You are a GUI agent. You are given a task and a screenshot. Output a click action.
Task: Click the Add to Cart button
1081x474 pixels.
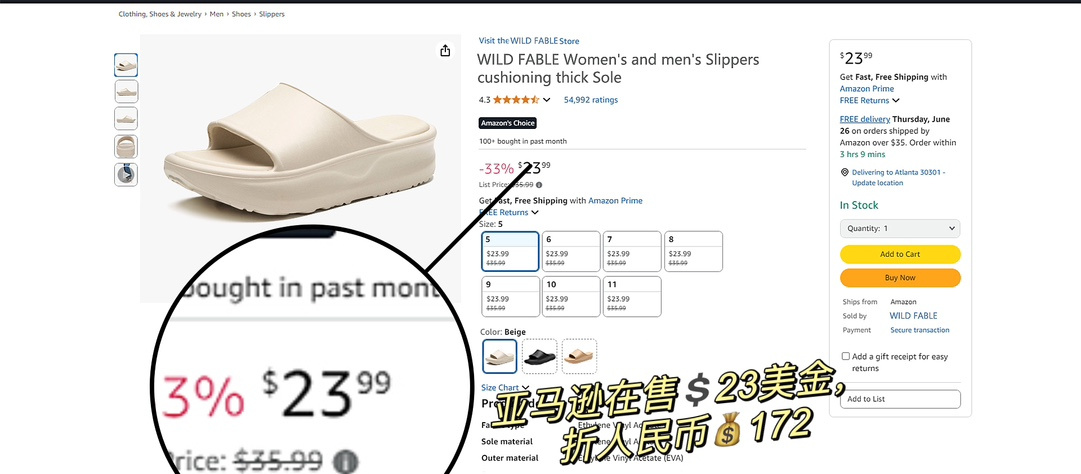[900, 254]
